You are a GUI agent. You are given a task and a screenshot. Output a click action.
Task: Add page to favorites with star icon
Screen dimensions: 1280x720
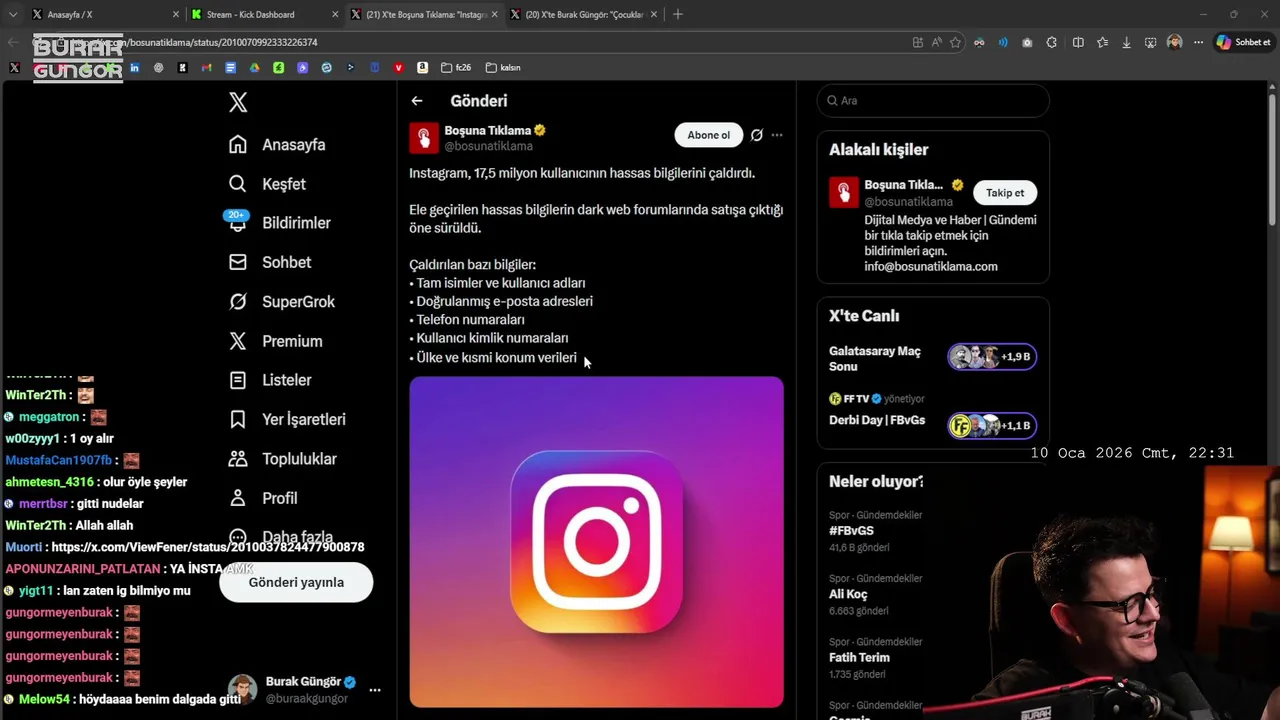click(955, 42)
